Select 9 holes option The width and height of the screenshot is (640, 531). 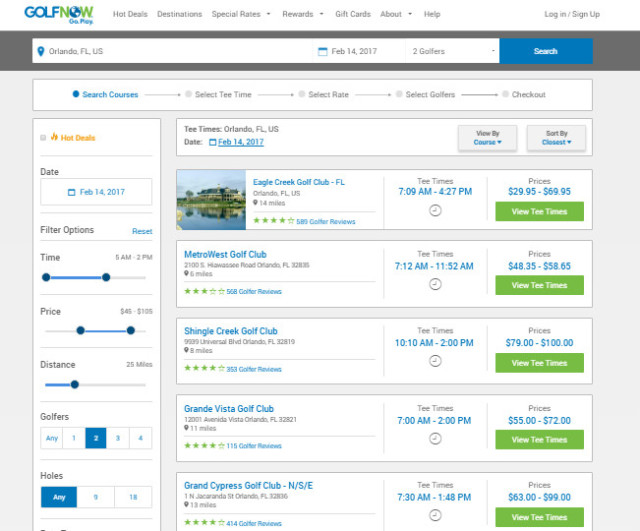click(x=96, y=497)
